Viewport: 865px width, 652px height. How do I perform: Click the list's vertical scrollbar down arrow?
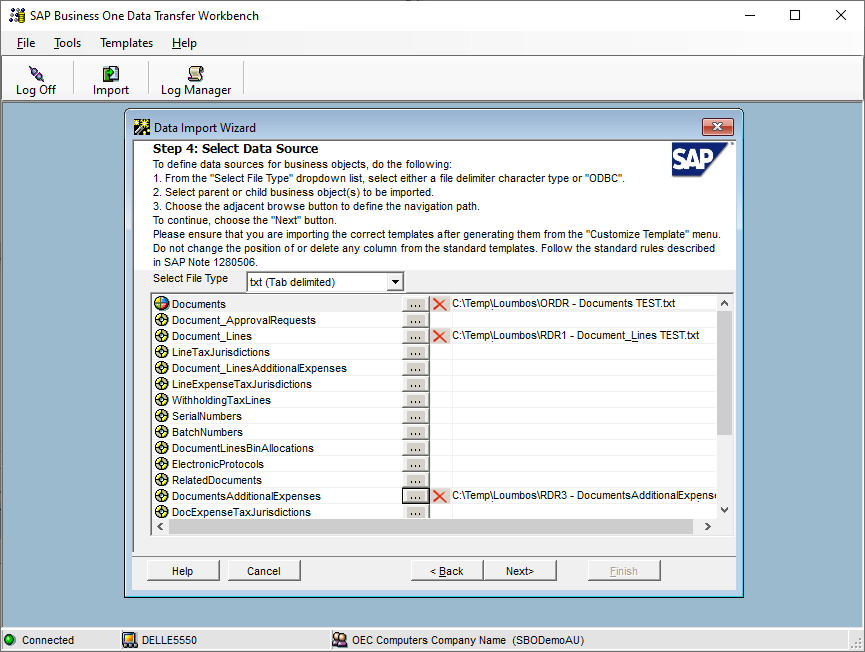724,510
